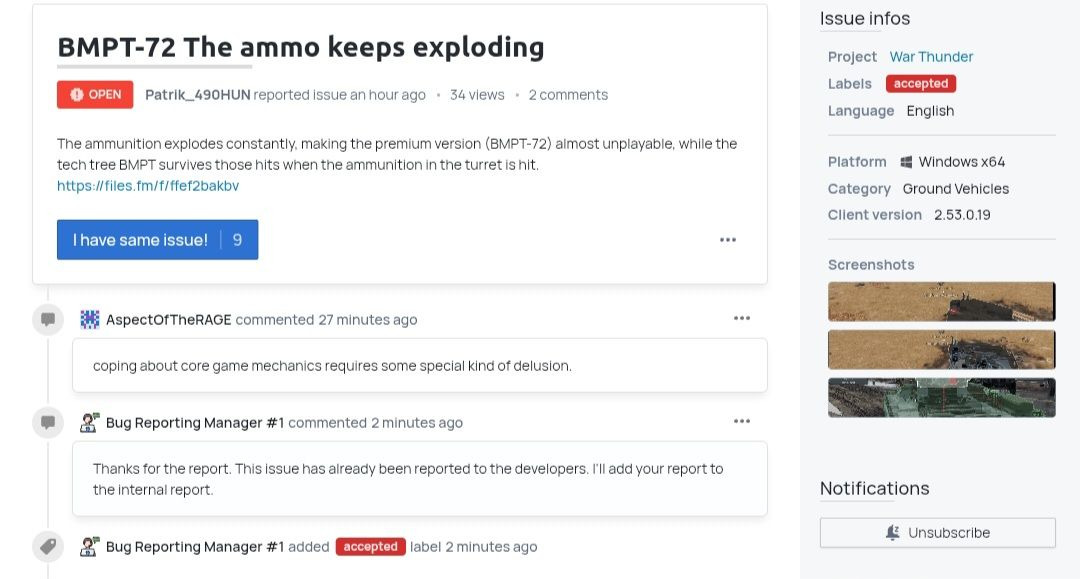
Task: Open the second screenshot thumbnail
Action: (x=941, y=350)
